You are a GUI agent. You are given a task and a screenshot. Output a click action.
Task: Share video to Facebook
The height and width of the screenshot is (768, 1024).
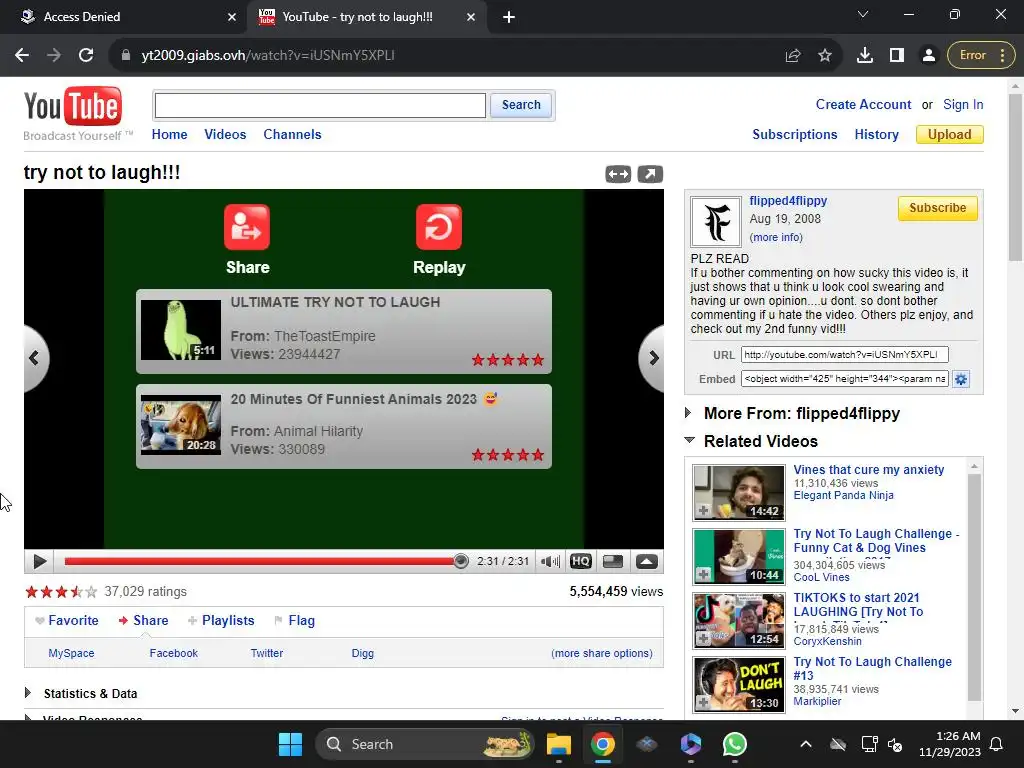[174, 653]
